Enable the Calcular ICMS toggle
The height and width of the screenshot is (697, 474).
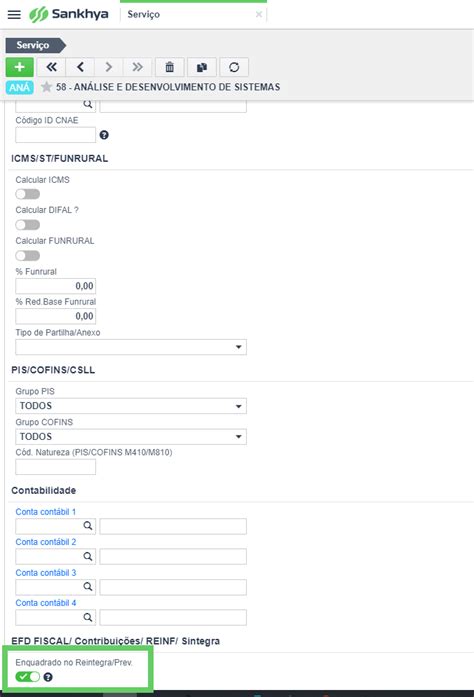[x=28, y=194]
